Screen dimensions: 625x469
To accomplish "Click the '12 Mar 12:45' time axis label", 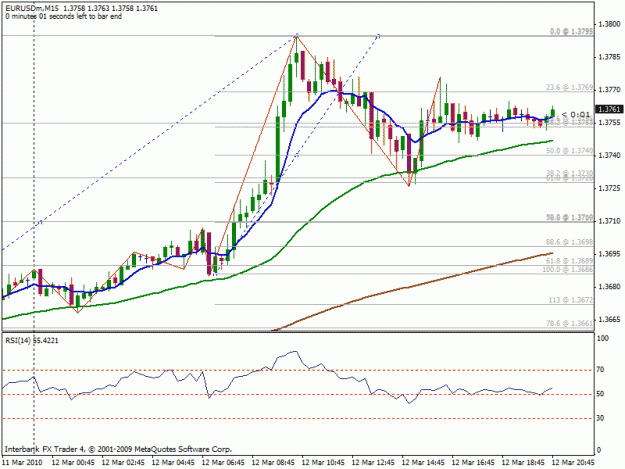I will [x=373, y=463].
